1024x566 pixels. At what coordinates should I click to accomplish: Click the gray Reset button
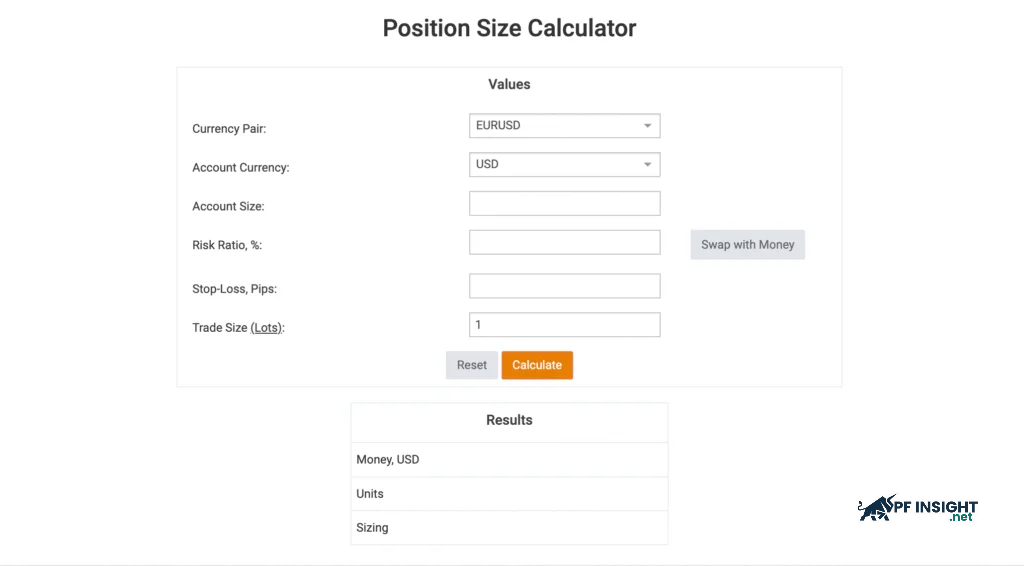tap(471, 365)
